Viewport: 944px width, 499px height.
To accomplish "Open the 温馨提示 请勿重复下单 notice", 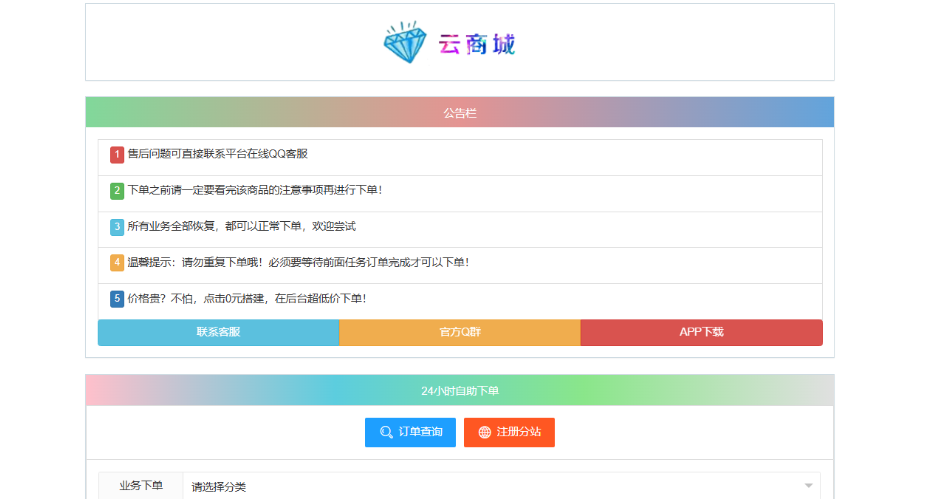I will (298, 263).
